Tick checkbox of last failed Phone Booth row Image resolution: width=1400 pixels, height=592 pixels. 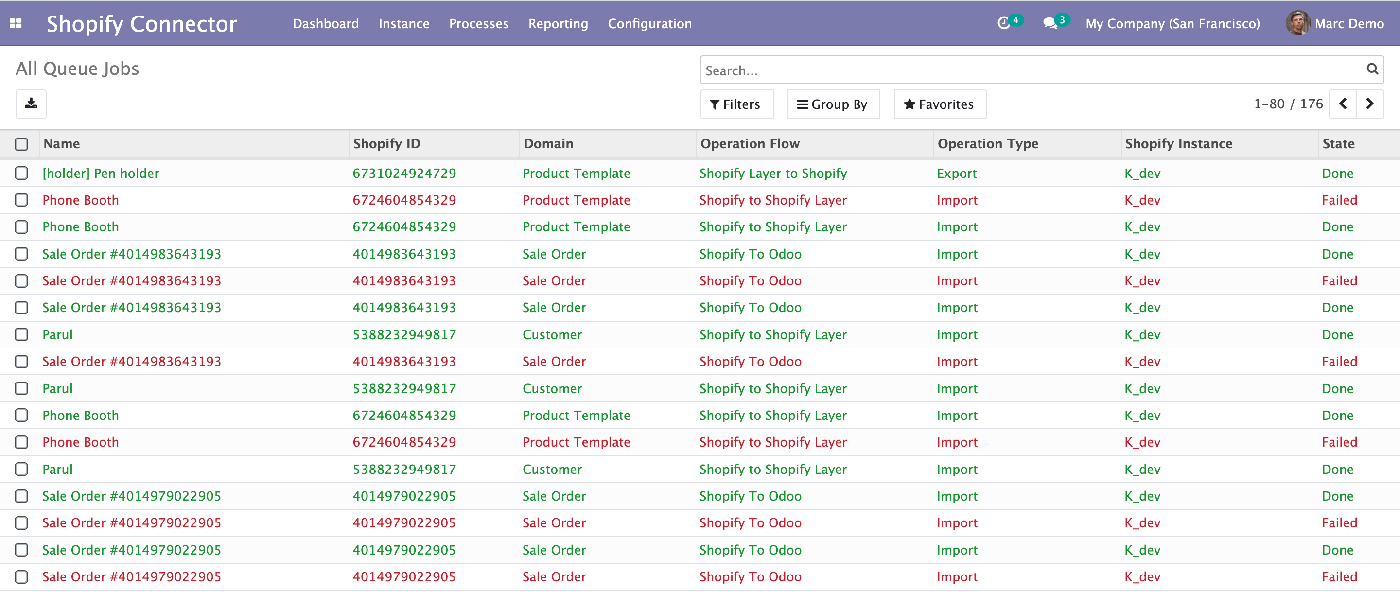[22, 442]
